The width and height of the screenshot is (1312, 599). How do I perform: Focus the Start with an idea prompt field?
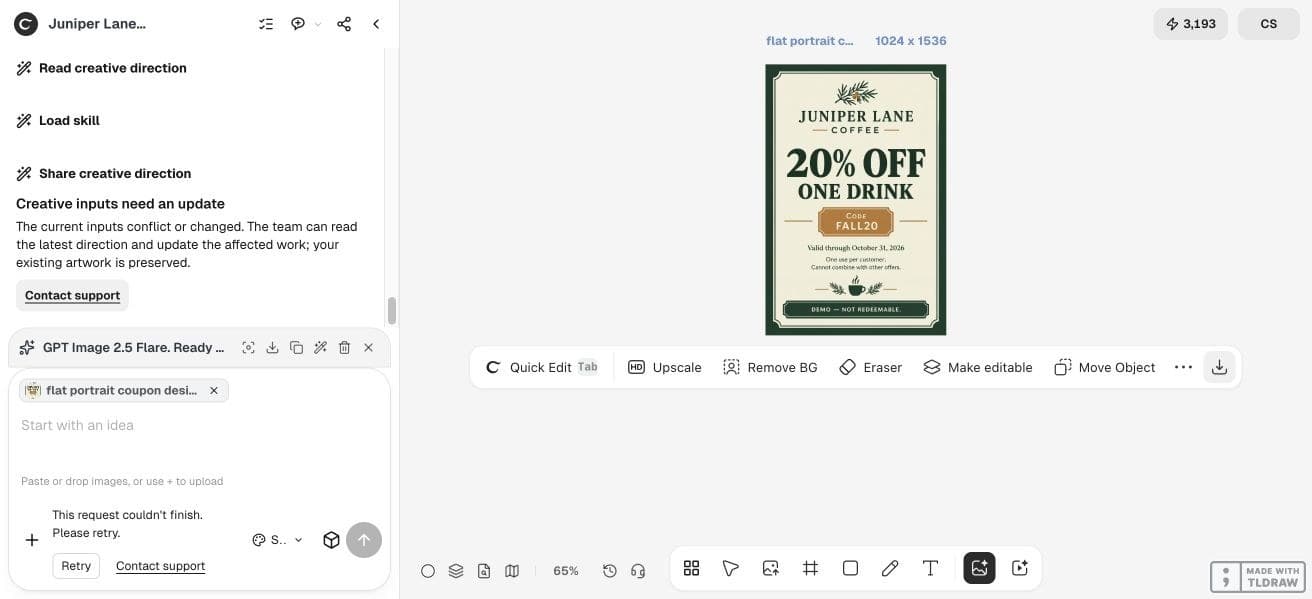pos(199,426)
